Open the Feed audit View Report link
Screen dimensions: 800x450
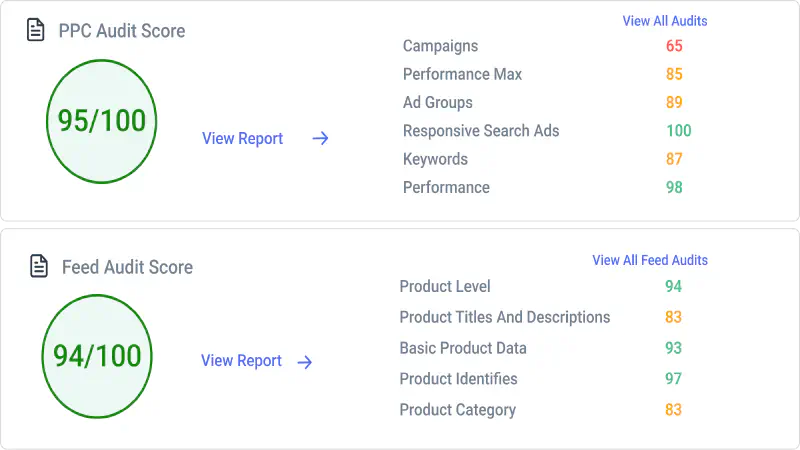click(241, 361)
